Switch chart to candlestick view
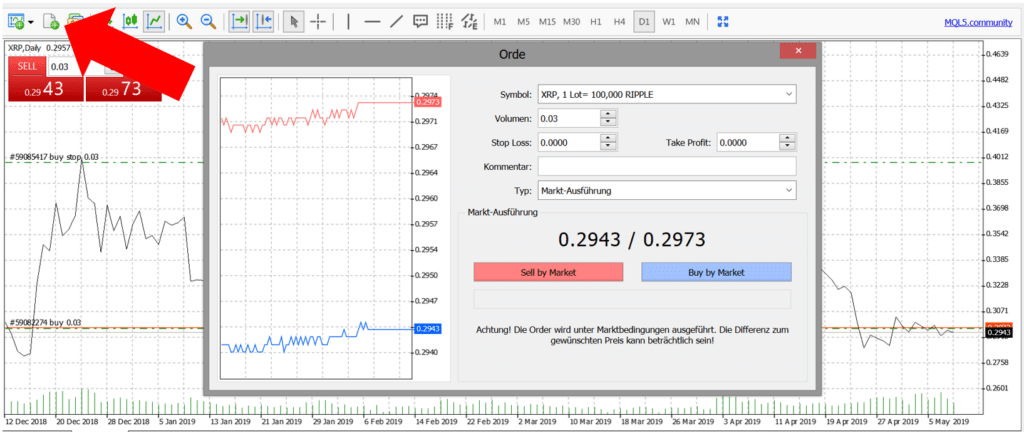Image resolution: width=1024 pixels, height=433 pixels. coord(130,20)
